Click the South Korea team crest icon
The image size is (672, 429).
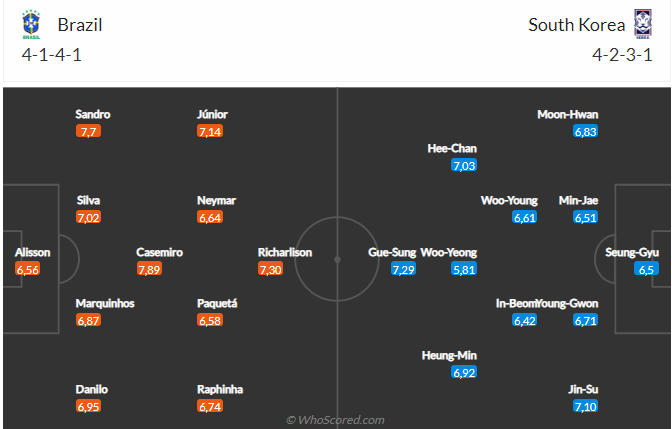pyautogui.click(x=643, y=23)
